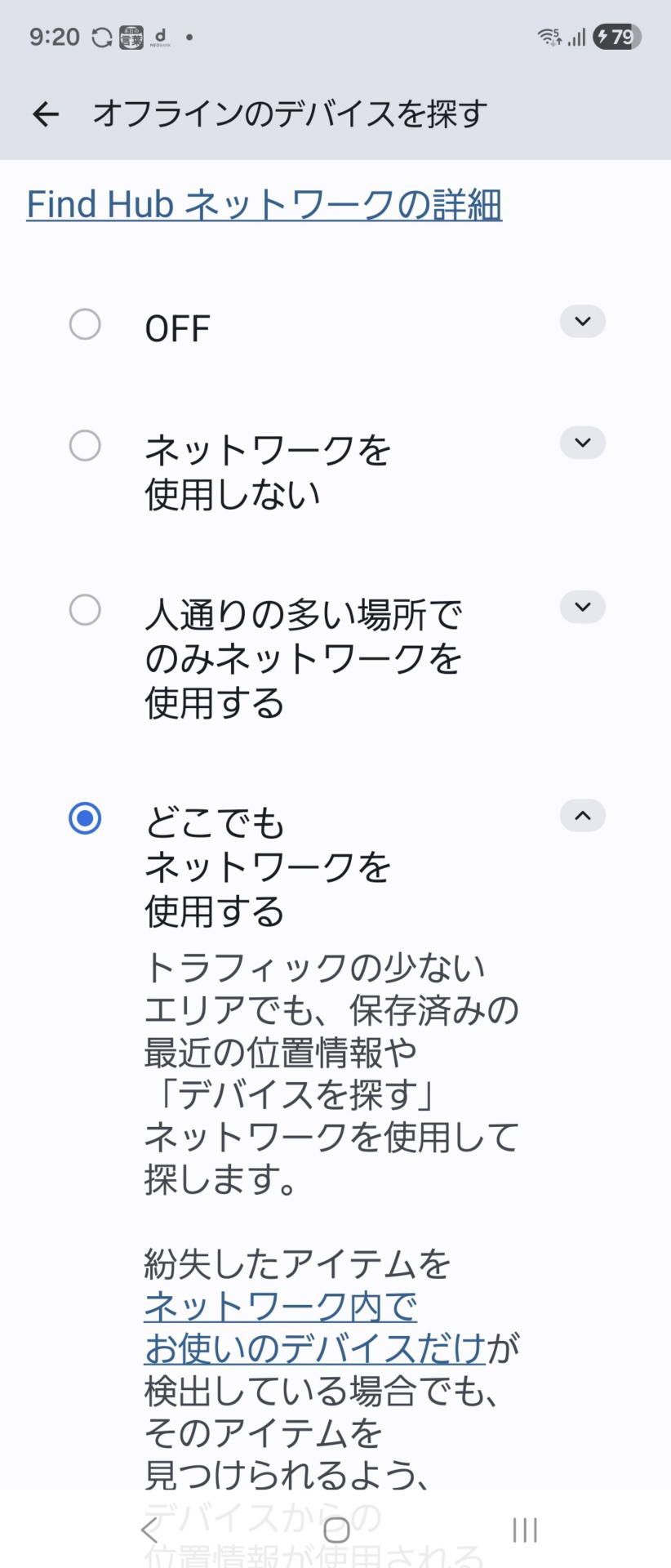The image size is (671, 1568).
Task: Tap the battery charging indicator
Action: [x=617, y=37]
